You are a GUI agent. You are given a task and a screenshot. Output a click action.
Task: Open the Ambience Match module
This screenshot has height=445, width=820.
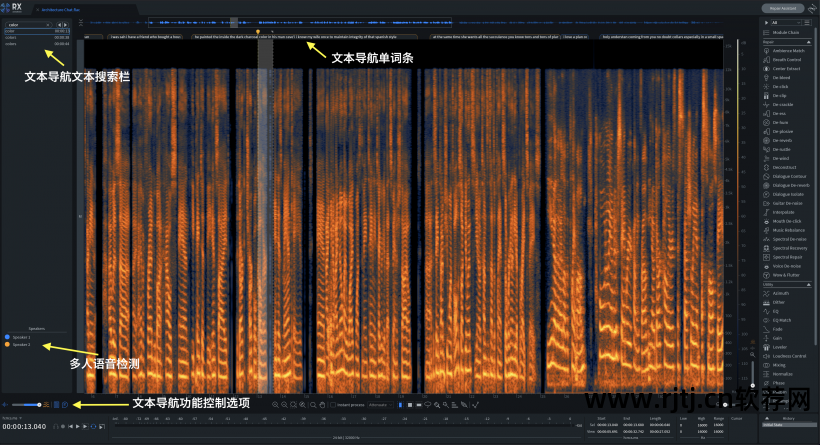click(x=786, y=50)
